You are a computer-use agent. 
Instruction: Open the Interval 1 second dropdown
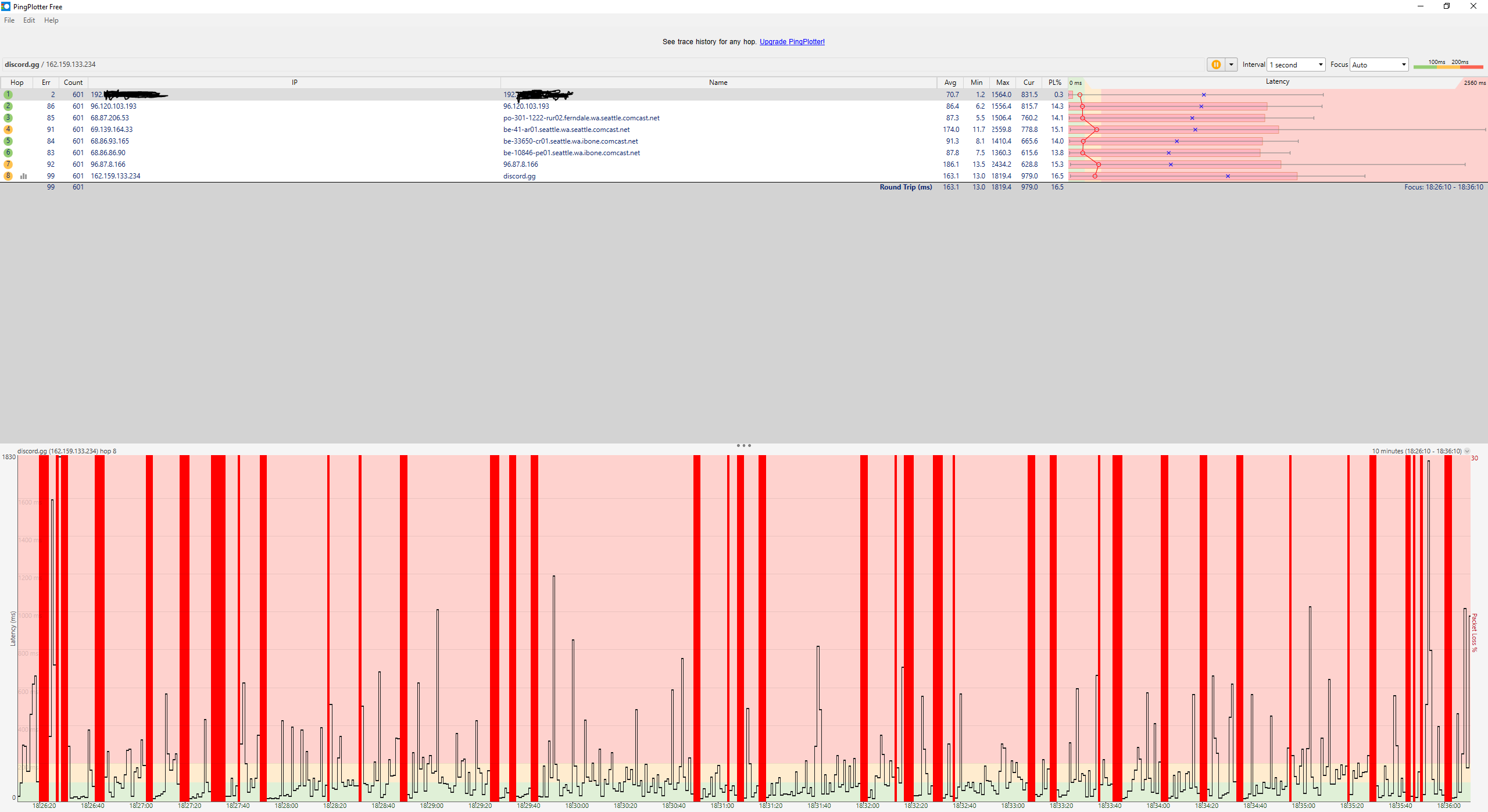click(x=1296, y=65)
